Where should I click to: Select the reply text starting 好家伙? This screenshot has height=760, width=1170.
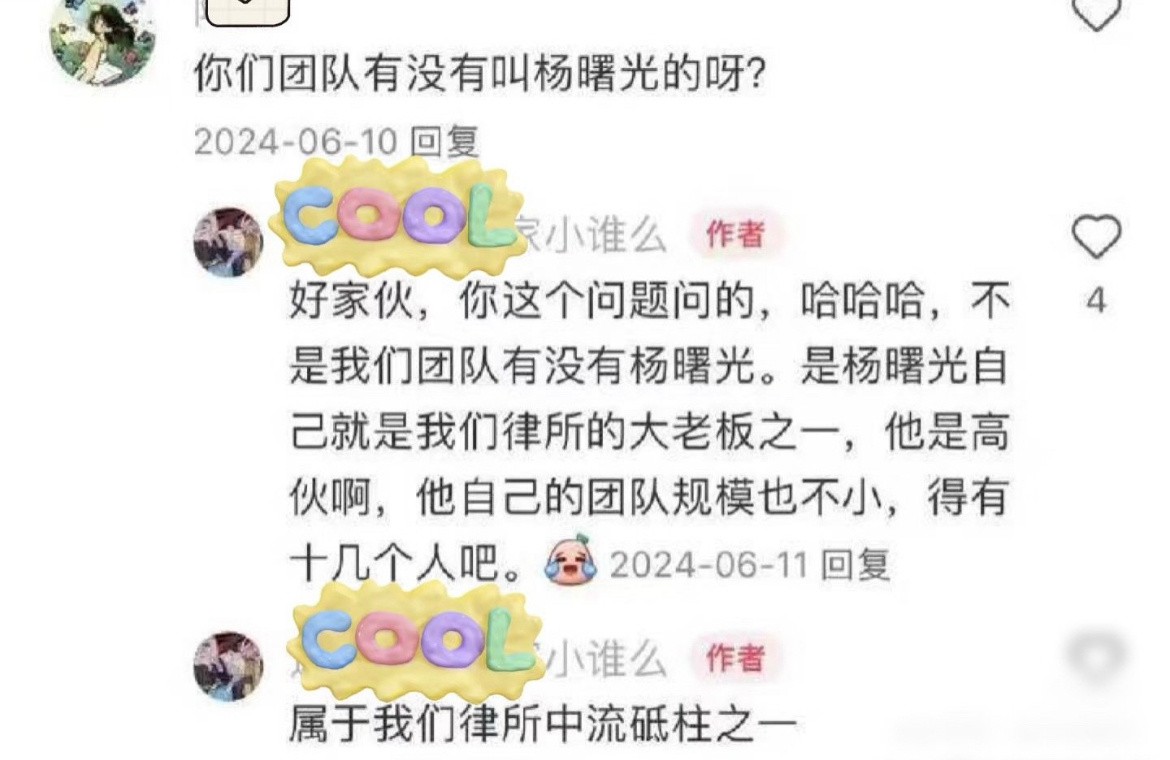649,431
